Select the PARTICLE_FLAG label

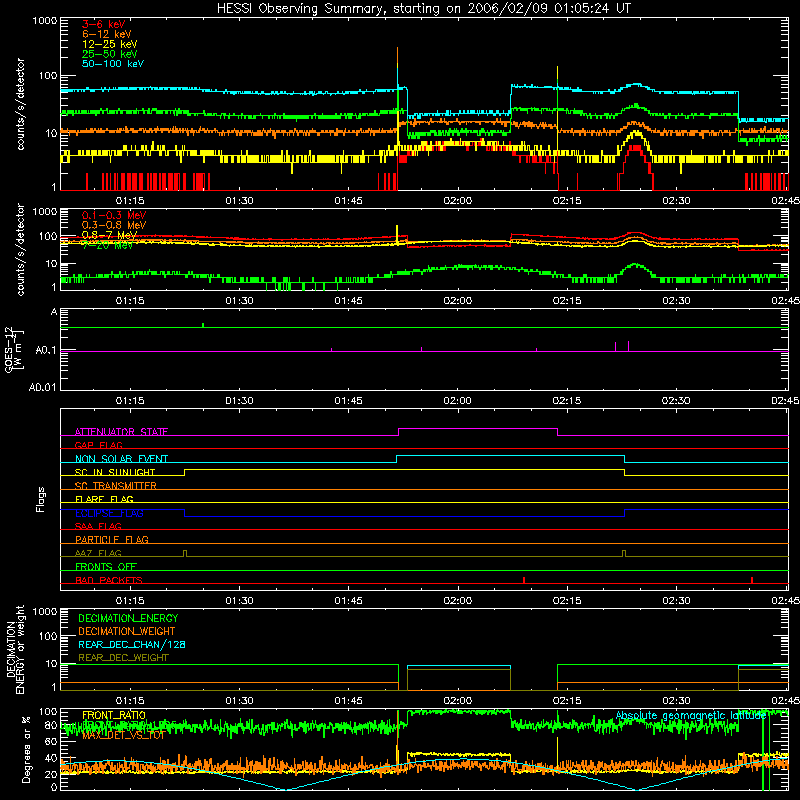click(112, 540)
